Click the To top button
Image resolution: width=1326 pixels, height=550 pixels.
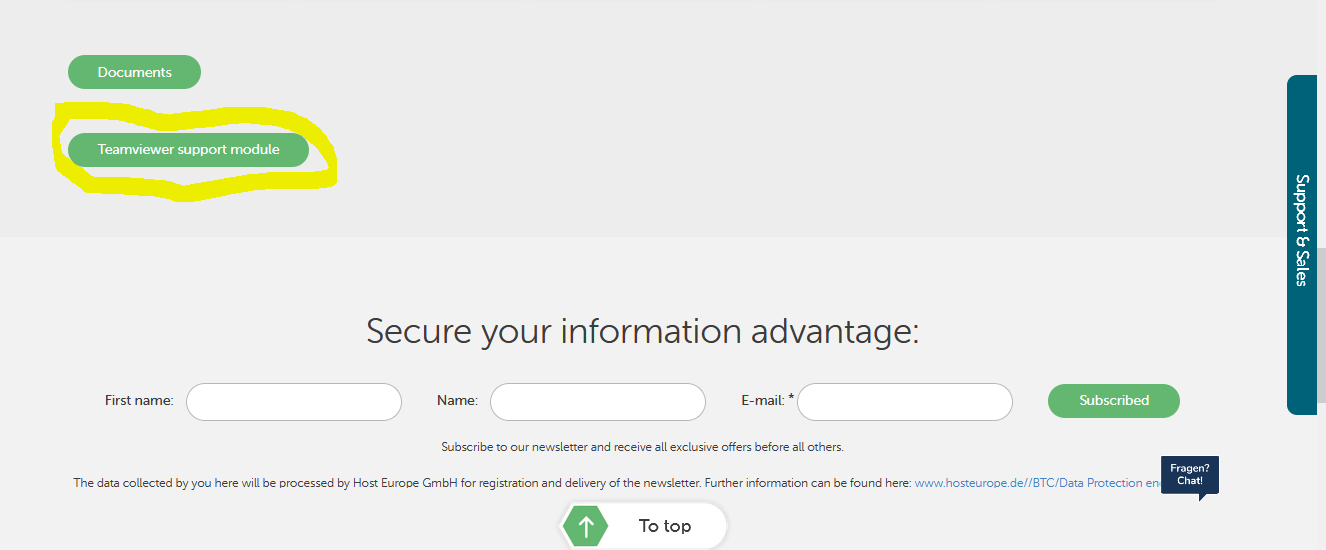tap(645, 526)
